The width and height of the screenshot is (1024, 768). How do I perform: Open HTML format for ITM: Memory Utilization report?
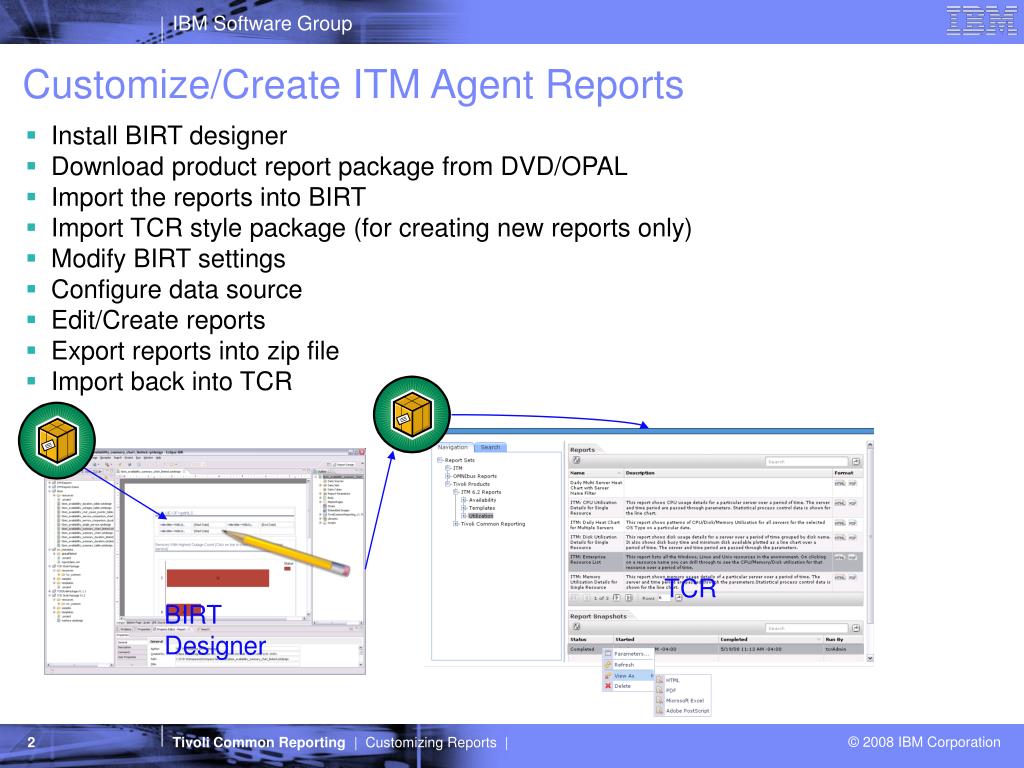pyautogui.click(x=840, y=577)
